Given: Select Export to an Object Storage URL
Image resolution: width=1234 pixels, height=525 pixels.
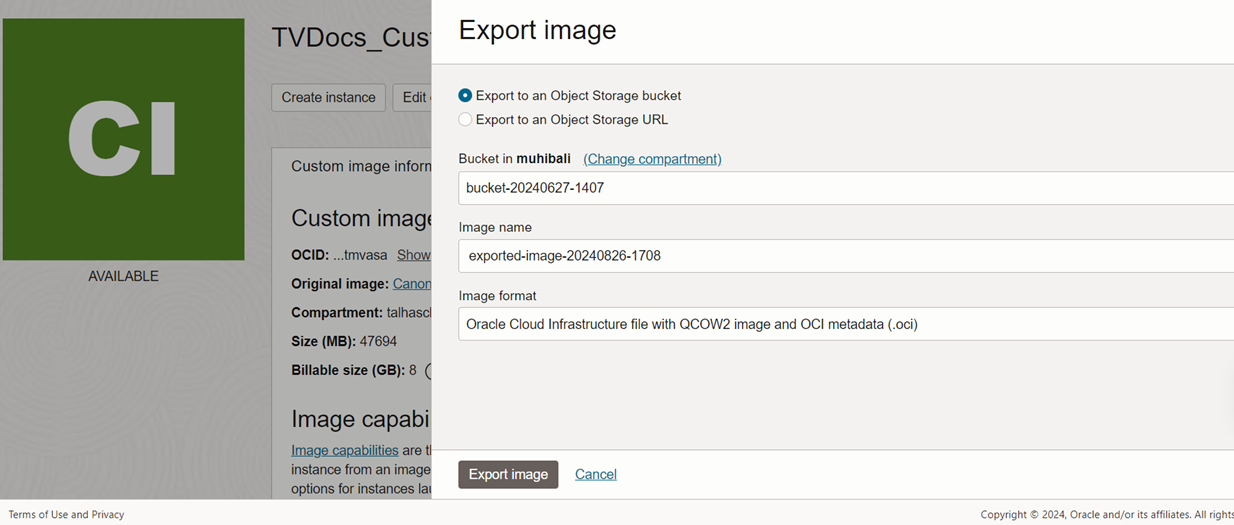Looking at the screenshot, I should click(465, 120).
